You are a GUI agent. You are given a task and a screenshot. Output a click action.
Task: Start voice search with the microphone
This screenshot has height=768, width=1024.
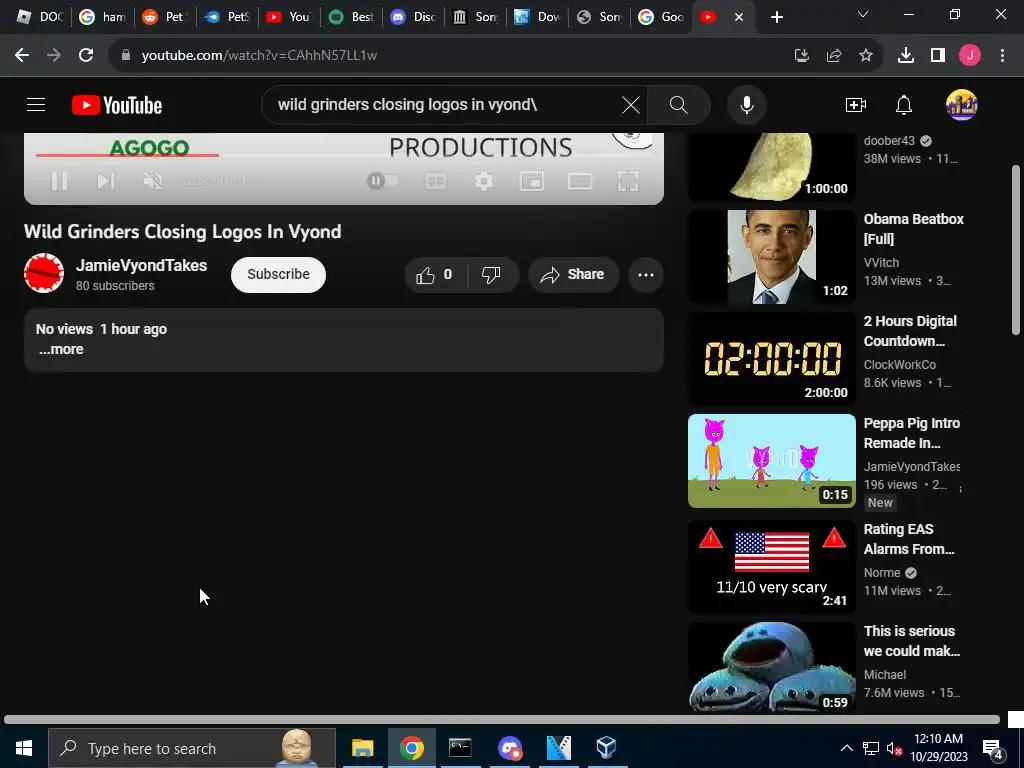[746, 104]
